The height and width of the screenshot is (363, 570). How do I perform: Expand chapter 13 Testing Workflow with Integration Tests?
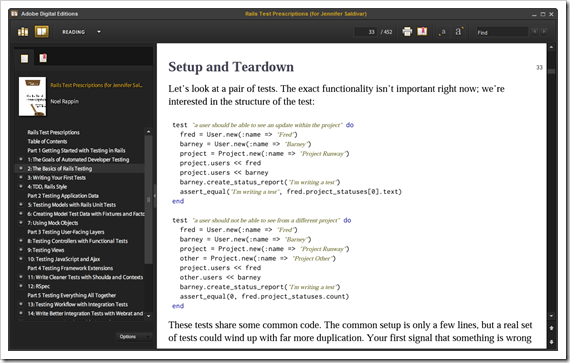[21, 304]
